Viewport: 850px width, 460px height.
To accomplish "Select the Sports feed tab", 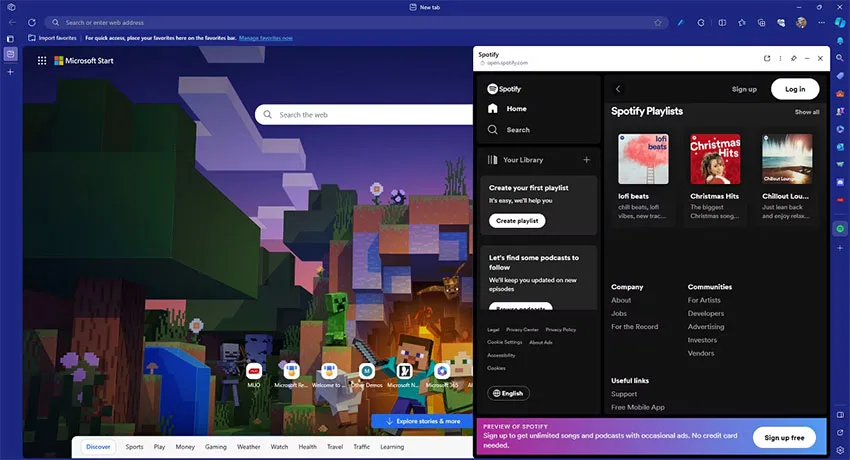I will click(x=134, y=447).
